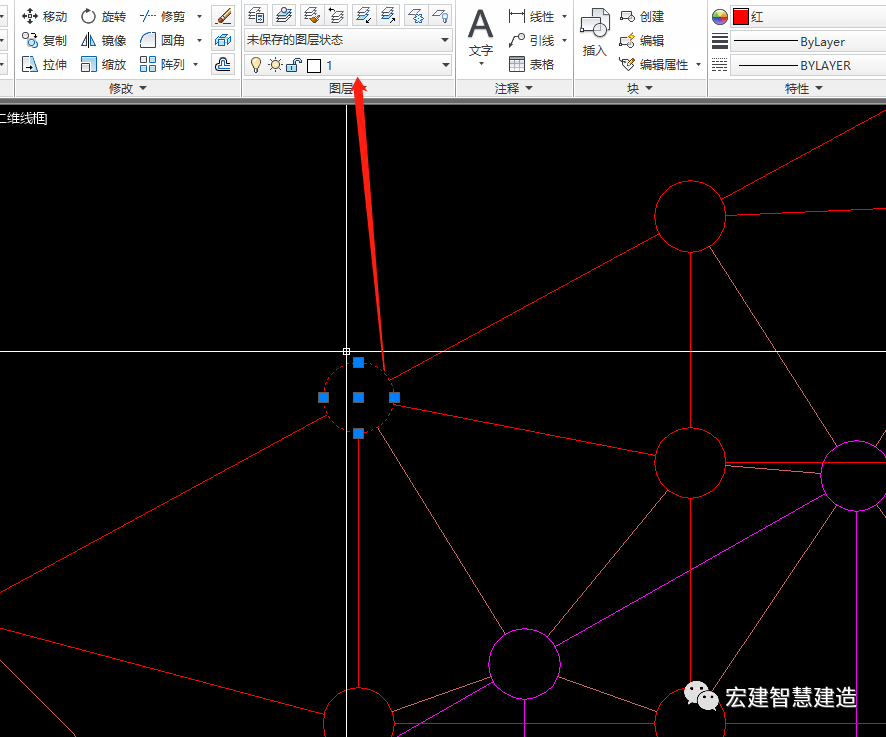
Task: Click the Isolate Layer icon
Action: 363,15
